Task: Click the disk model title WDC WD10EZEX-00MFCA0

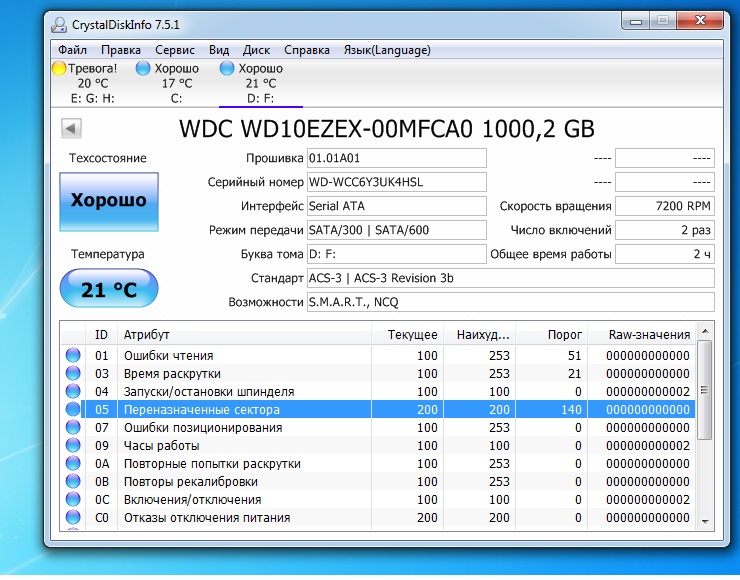Action: pos(326,128)
